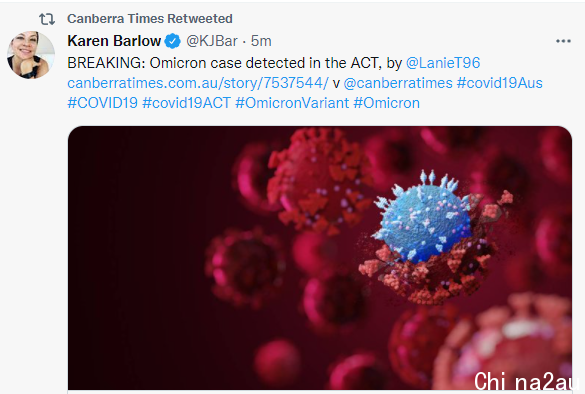Open the #Omicron hashtag
Screen dimensions: 585x394
pos(387,103)
